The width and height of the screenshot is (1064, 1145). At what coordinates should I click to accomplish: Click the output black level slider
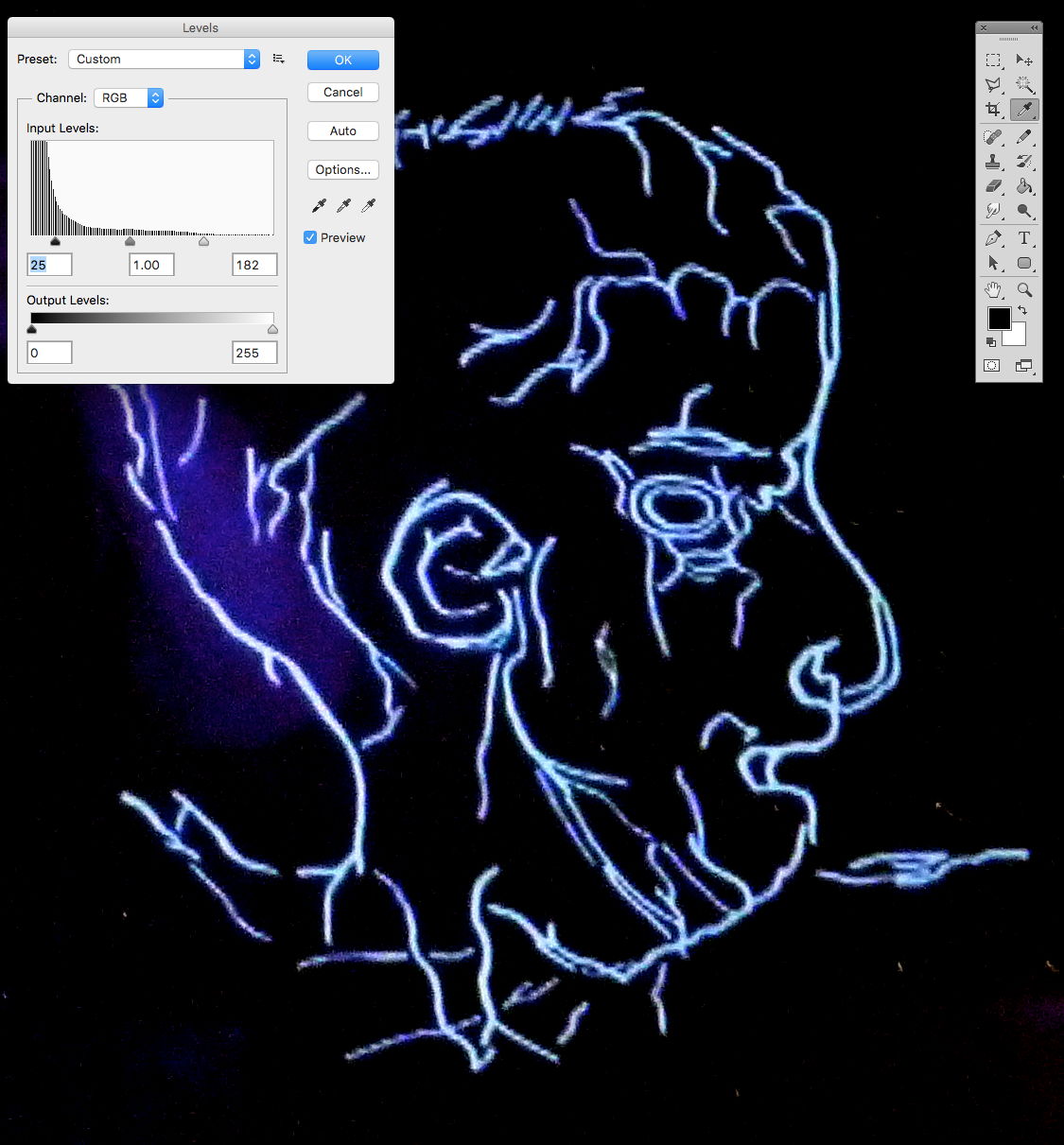[32, 329]
